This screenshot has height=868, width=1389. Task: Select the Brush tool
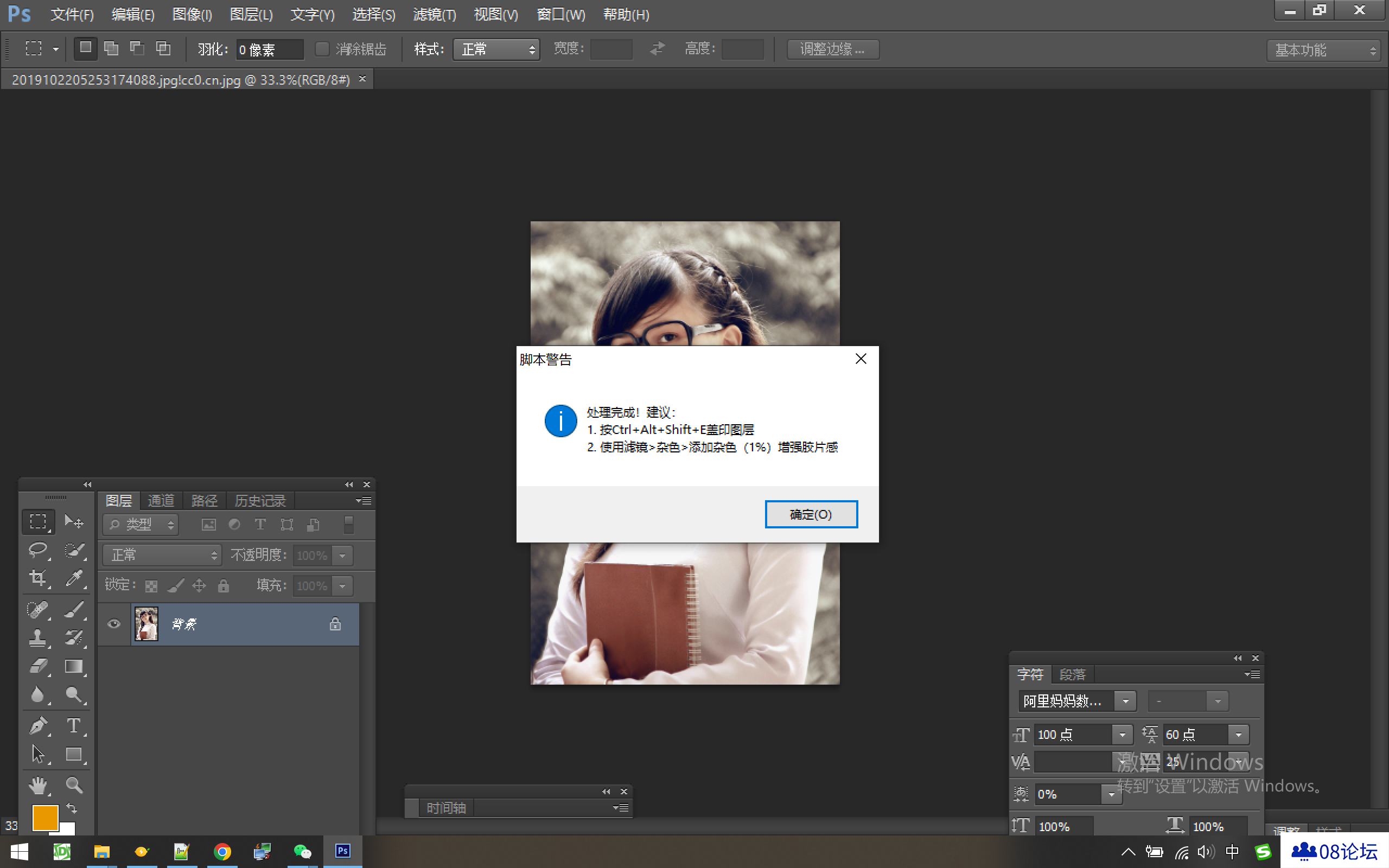pyautogui.click(x=74, y=609)
